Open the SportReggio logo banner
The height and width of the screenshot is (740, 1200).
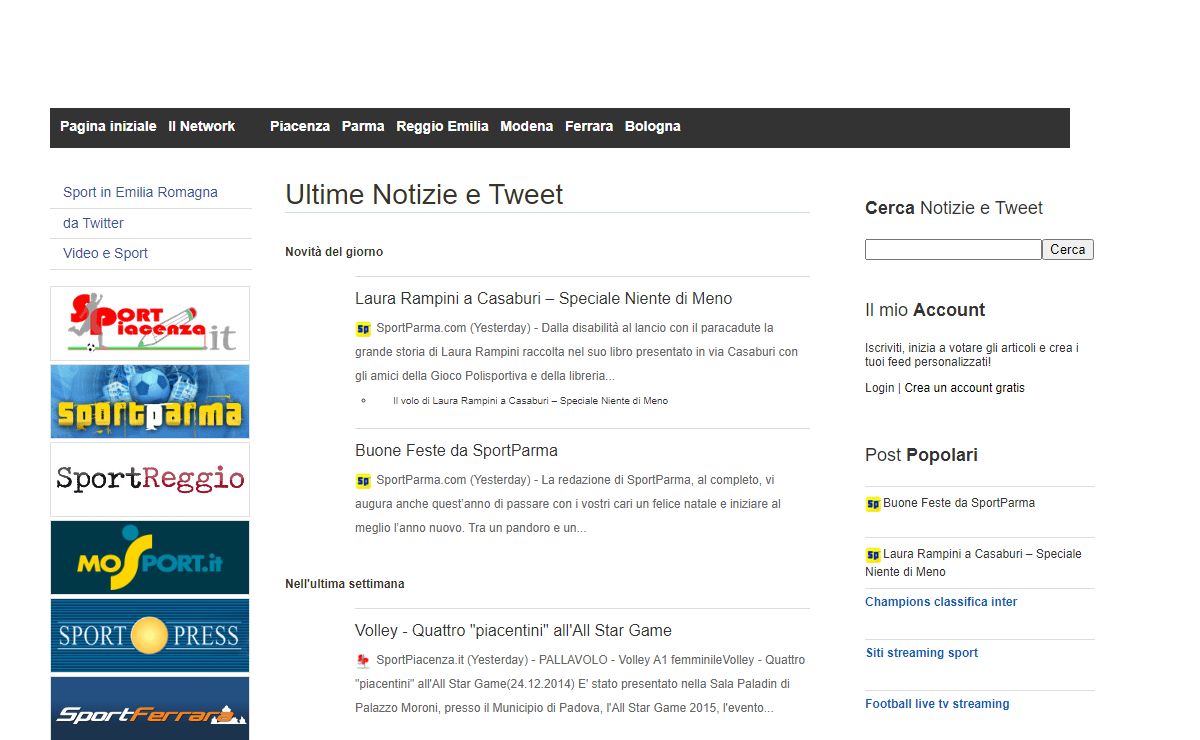(x=150, y=479)
